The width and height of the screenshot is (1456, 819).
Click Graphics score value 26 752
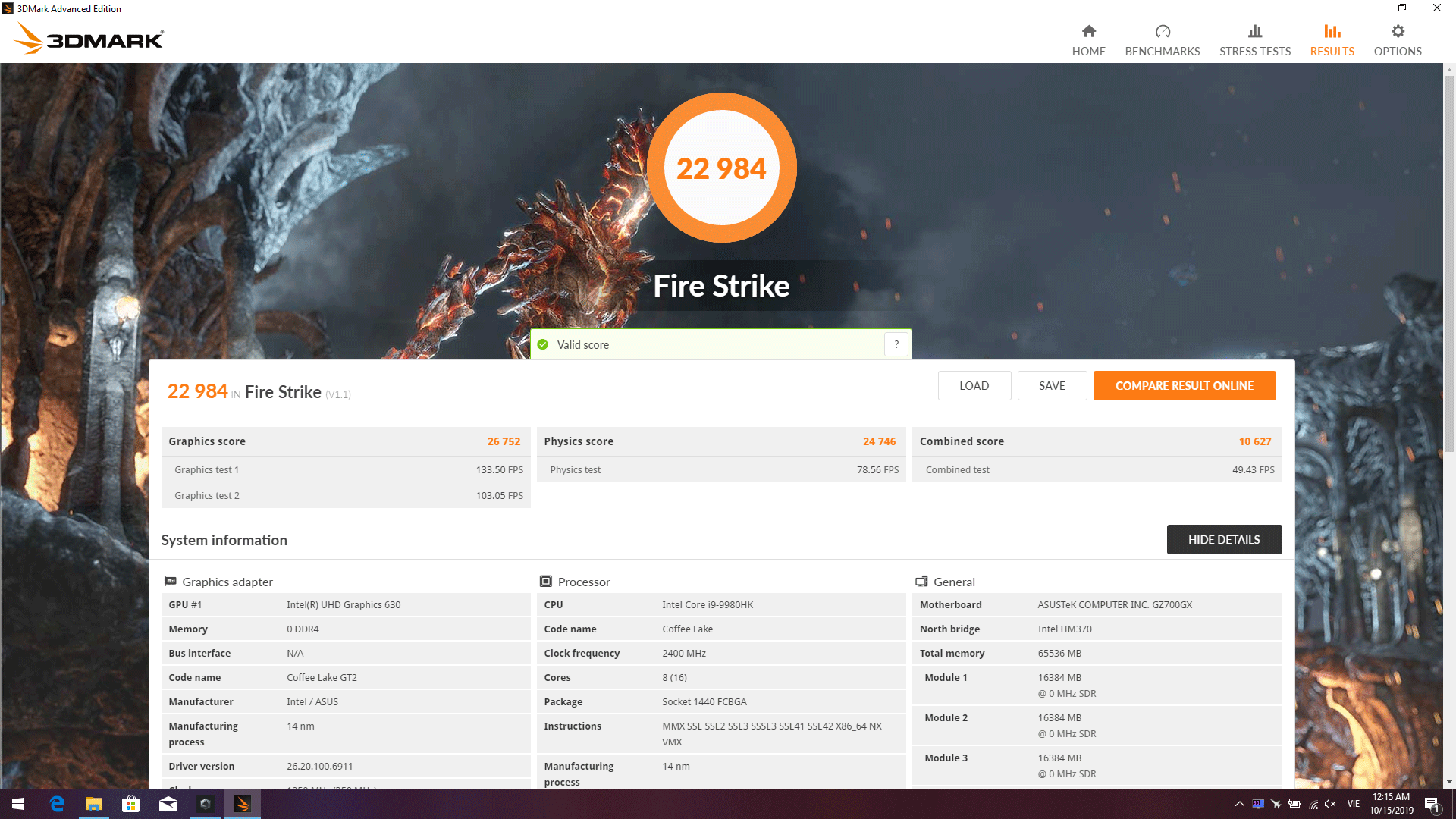point(504,441)
